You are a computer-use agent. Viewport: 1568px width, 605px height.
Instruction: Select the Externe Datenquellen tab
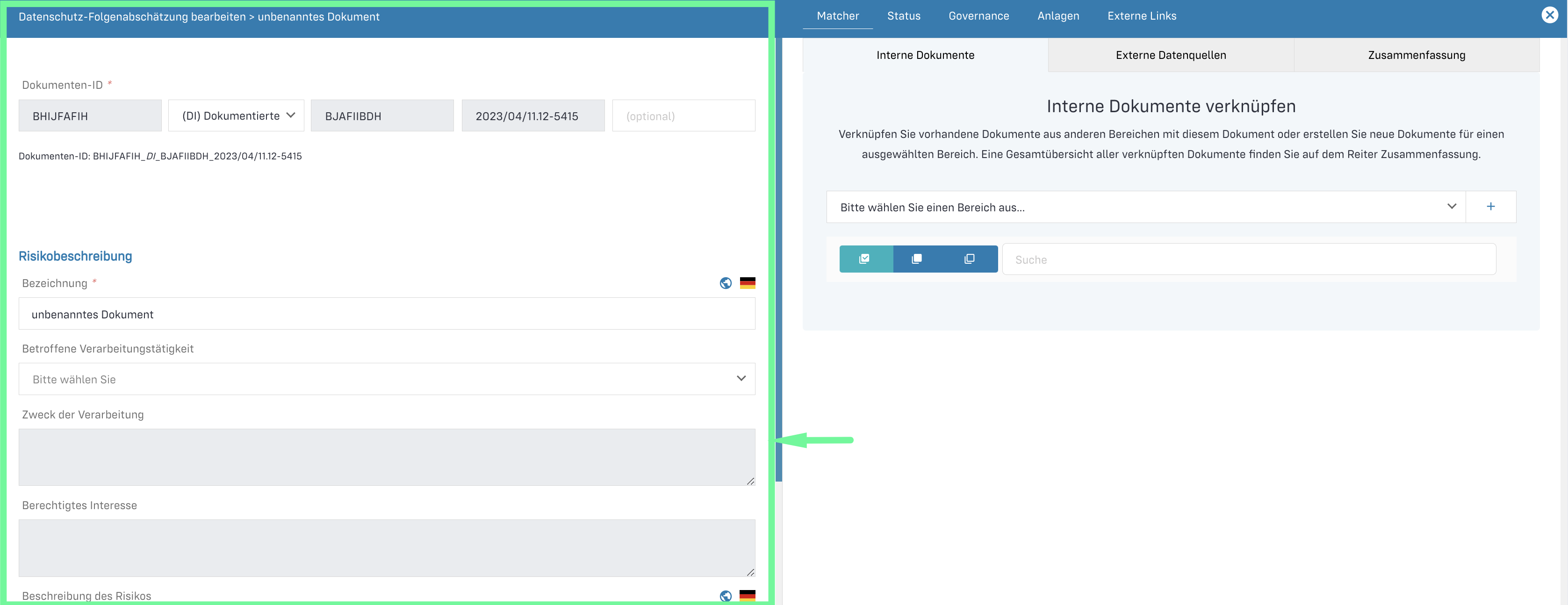1171,55
